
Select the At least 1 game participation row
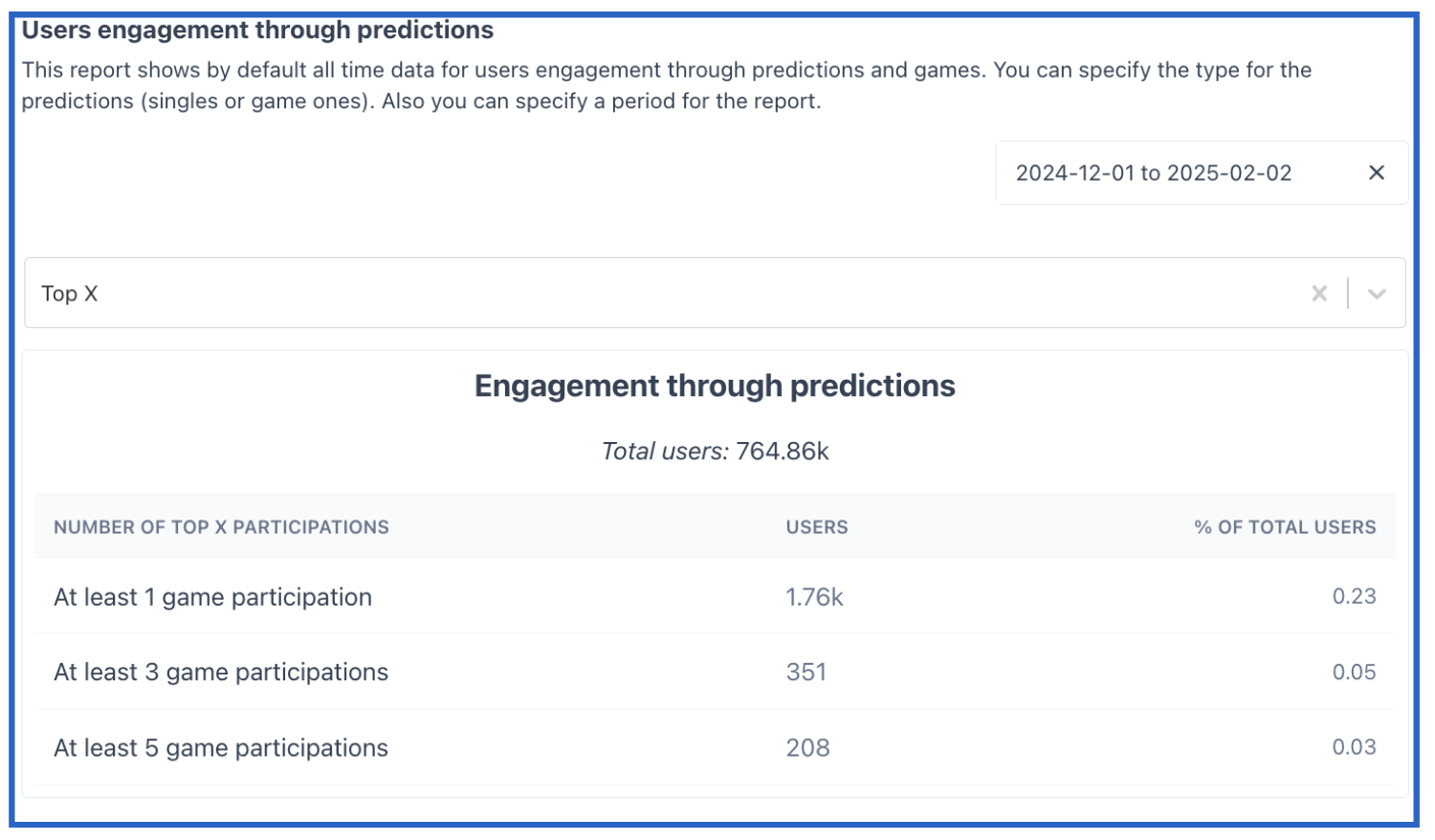[x=715, y=597]
